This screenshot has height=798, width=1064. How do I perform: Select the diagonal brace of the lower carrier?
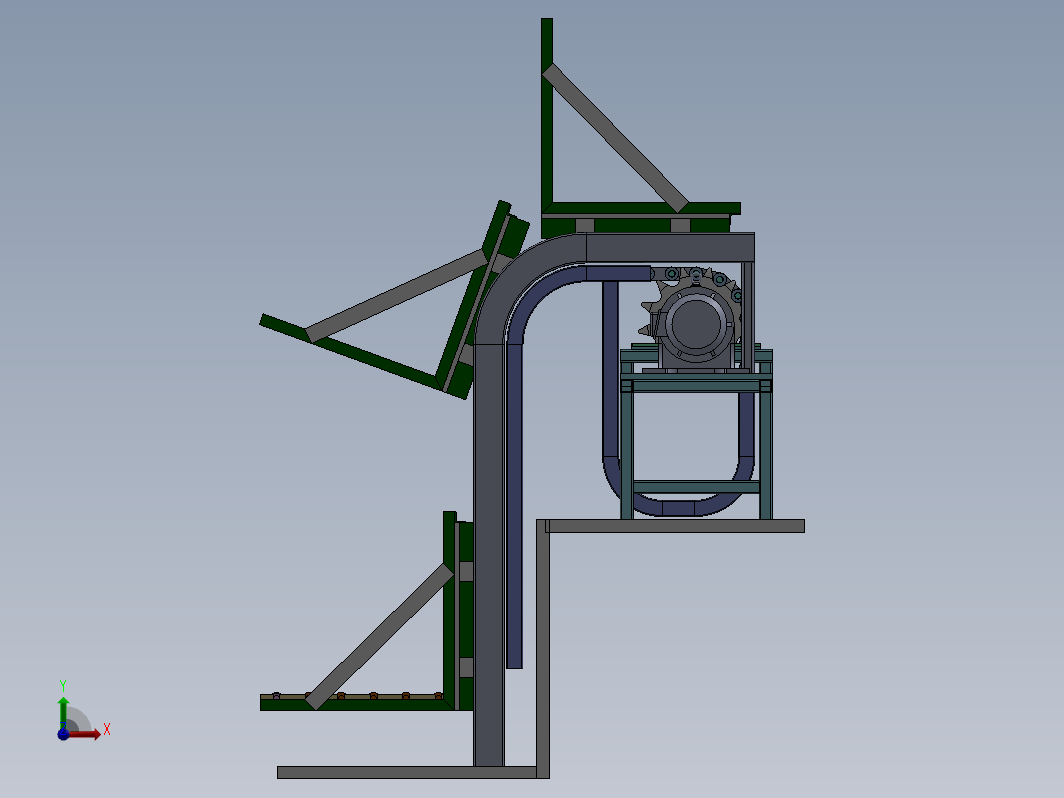pyautogui.click(x=379, y=636)
